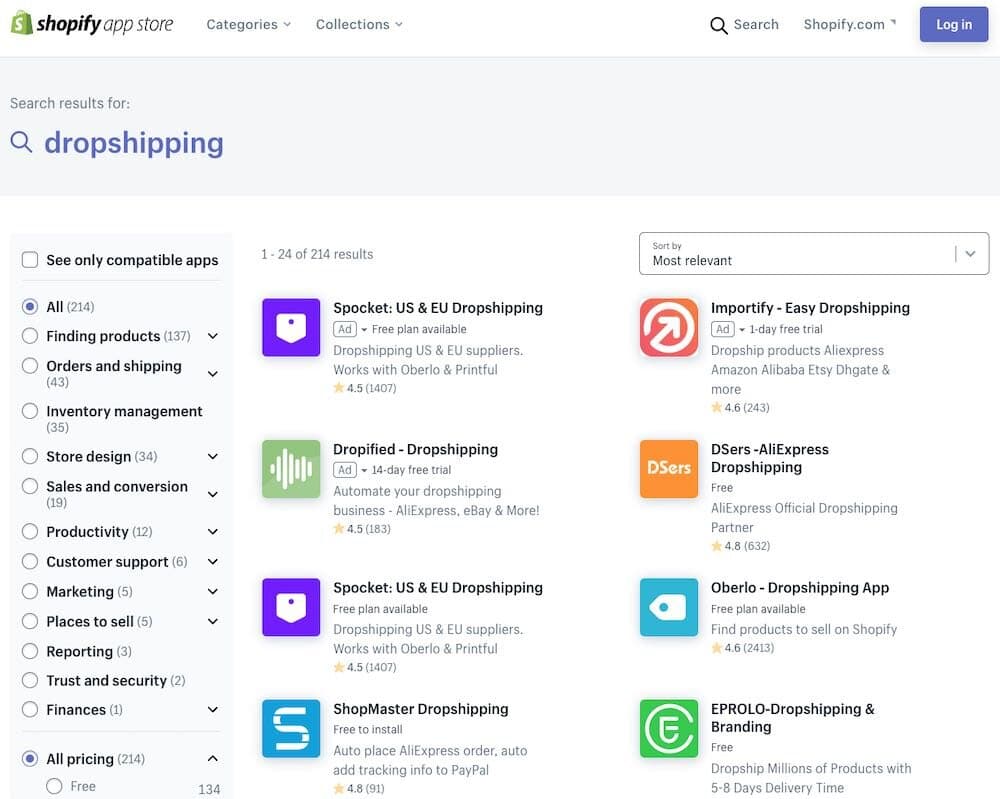
Task: Open ShopMaster Dropshipping title link
Action: pyautogui.click(x=421, y=709)
